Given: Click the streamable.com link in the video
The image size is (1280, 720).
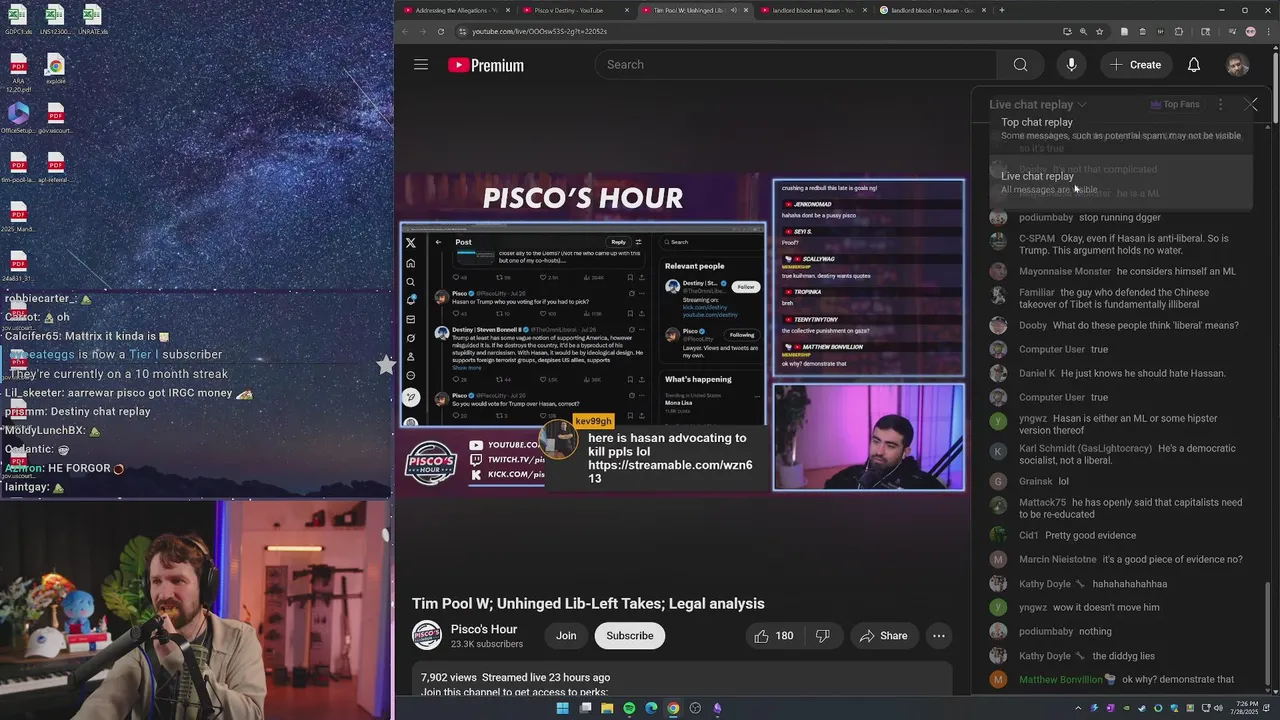Looking at the screenshot, I should coord(670,472).
